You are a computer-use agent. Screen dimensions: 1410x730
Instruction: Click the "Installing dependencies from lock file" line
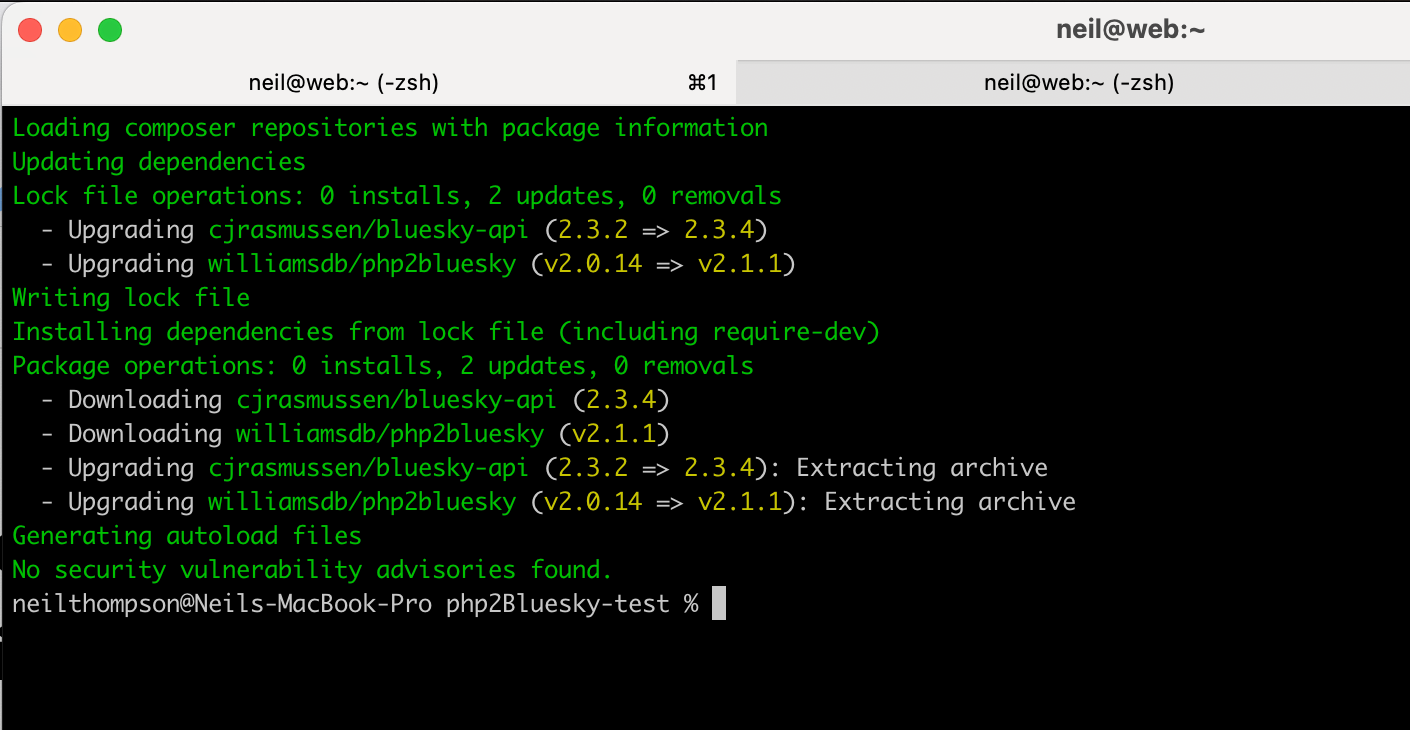coord(446,332)
